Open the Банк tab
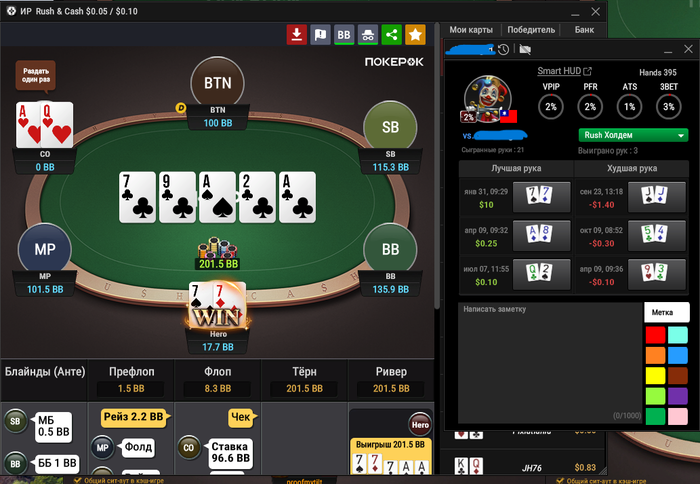700x484 pixels. 584,30
